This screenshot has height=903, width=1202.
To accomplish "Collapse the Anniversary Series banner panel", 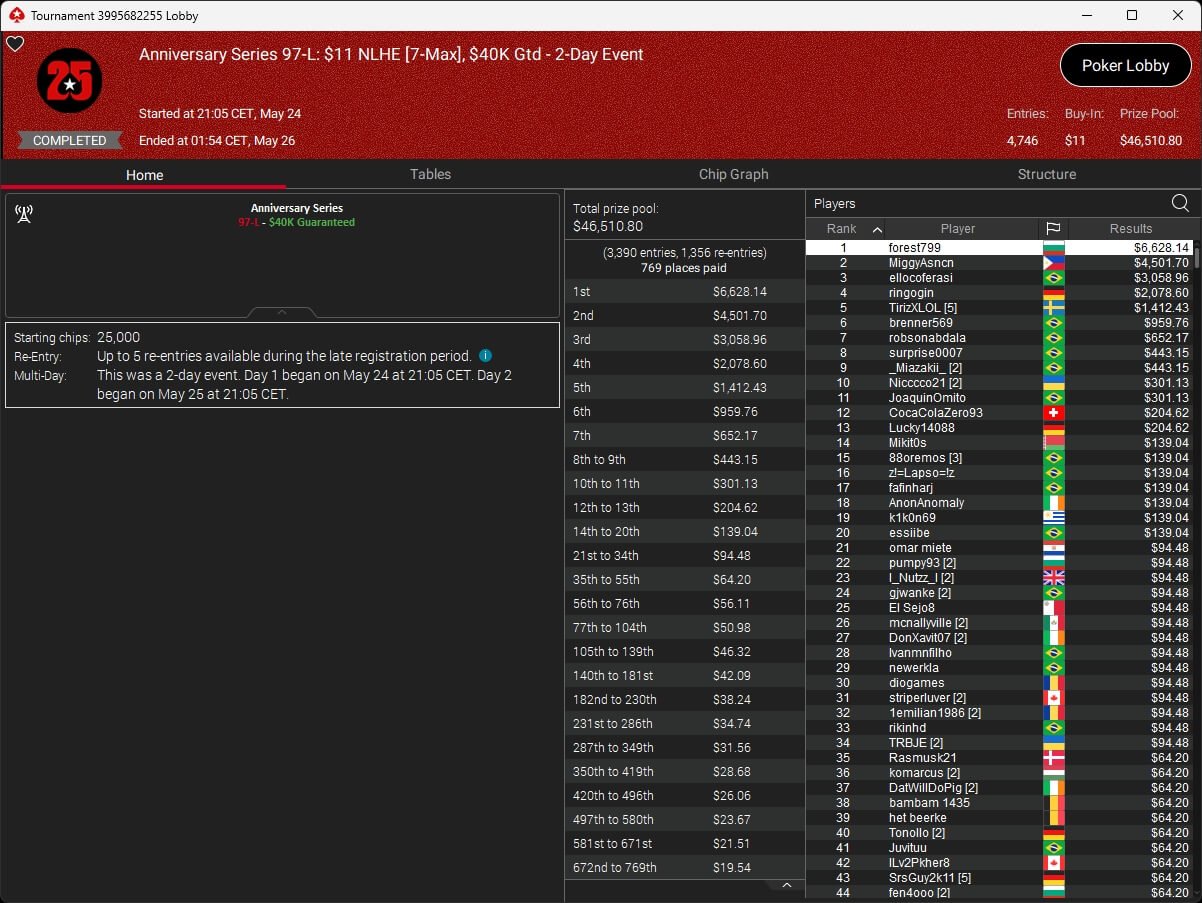I will click(282, 312).
